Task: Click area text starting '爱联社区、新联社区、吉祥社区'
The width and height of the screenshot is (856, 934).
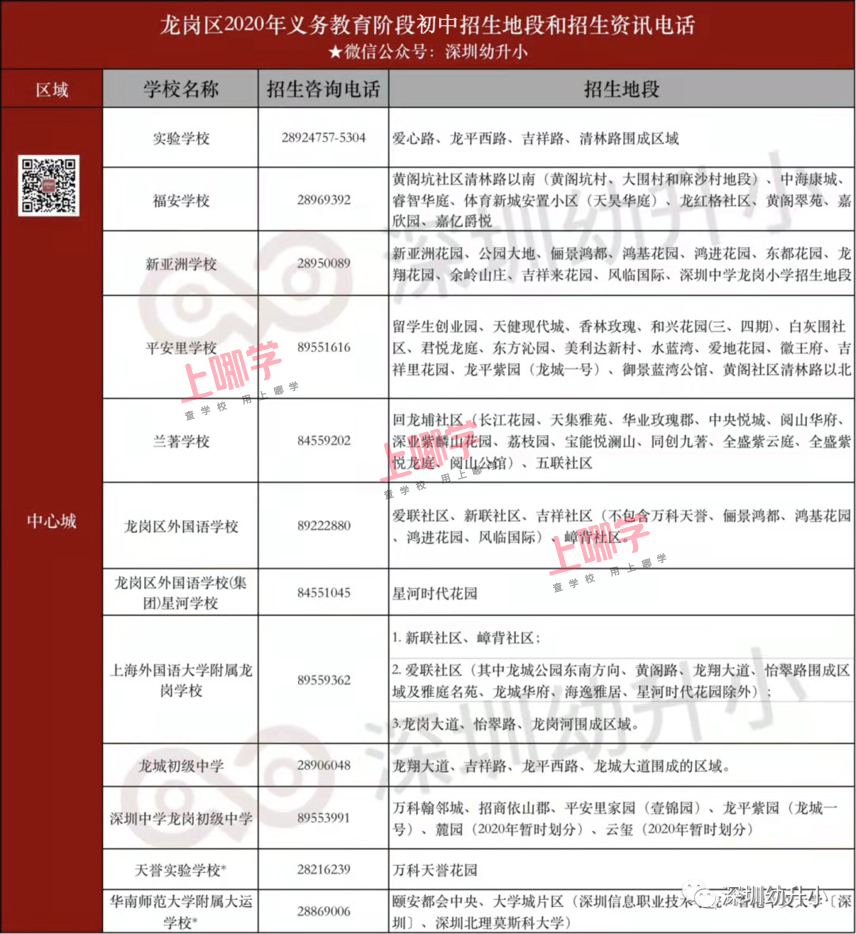Action: [622, 526]
